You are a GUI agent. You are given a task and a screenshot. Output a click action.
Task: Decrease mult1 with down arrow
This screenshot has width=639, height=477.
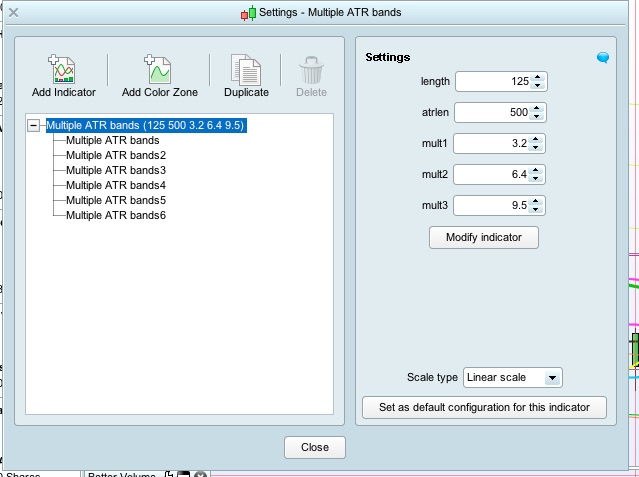536,148
